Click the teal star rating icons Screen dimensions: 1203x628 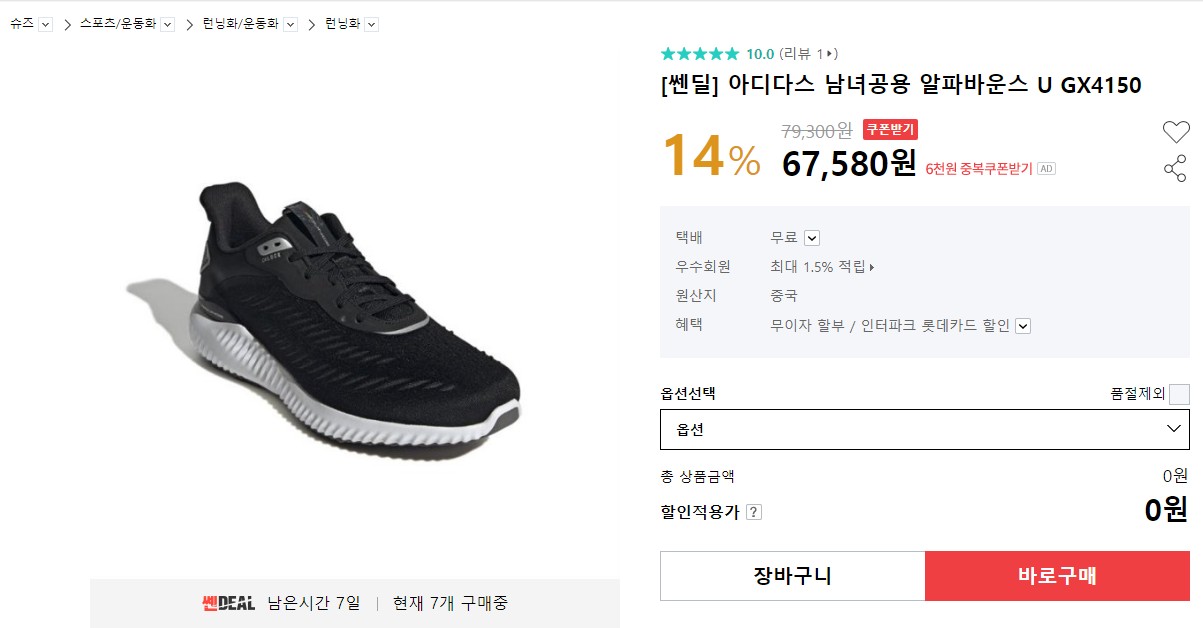click(x=700, y=54)
